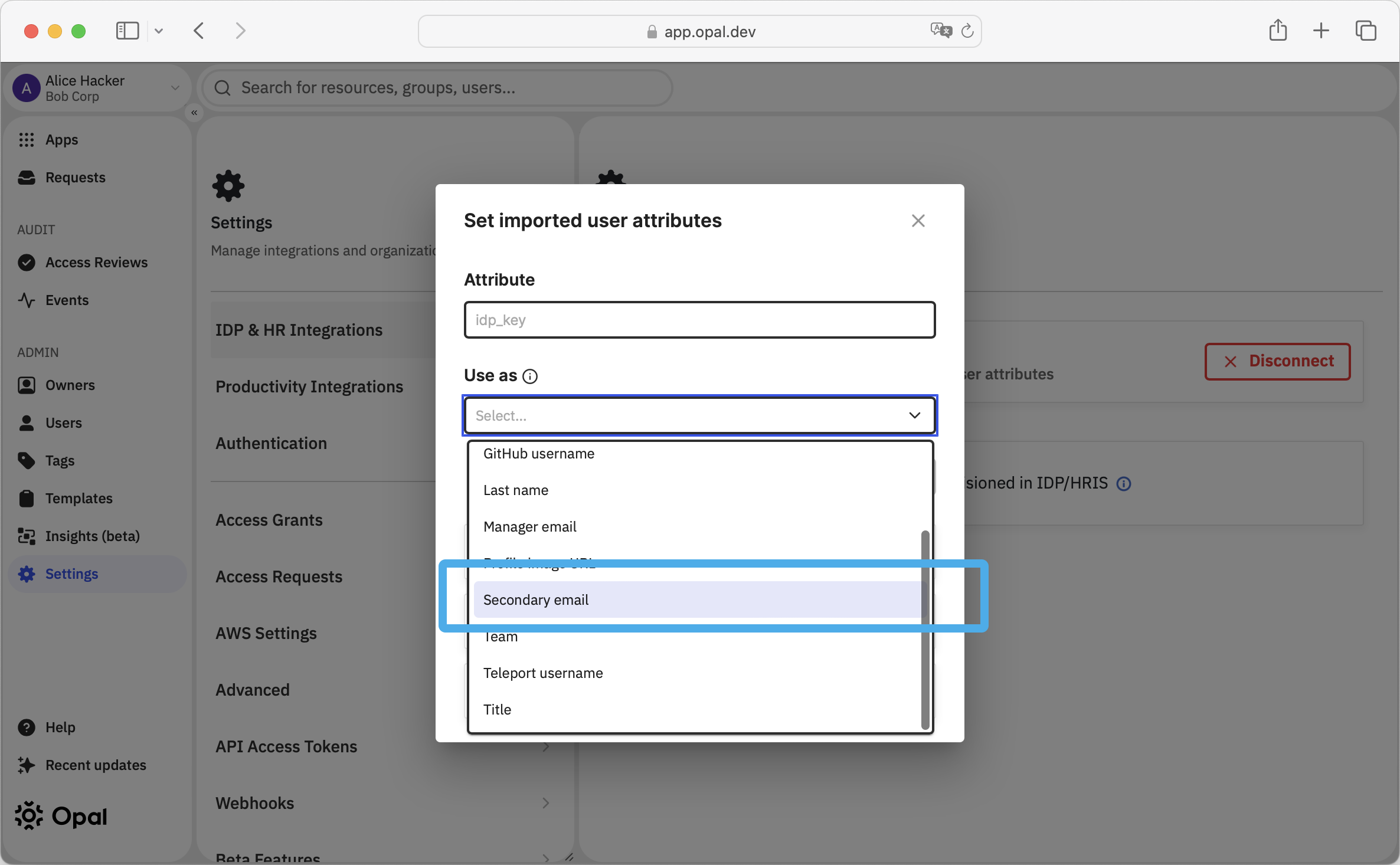
Task: Select Teleport username option
Action: (x=698, y=673)
